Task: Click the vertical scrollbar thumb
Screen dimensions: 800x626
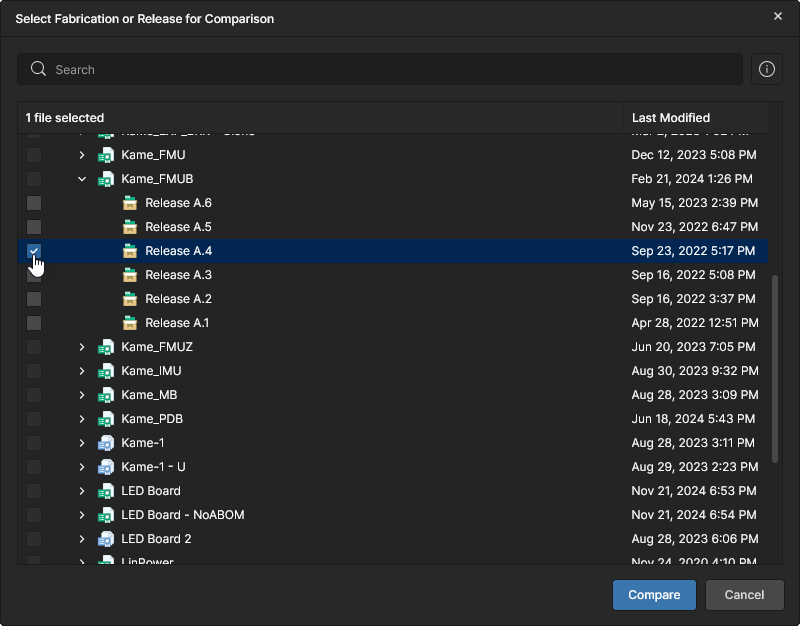Action: (x=774, y=369)
